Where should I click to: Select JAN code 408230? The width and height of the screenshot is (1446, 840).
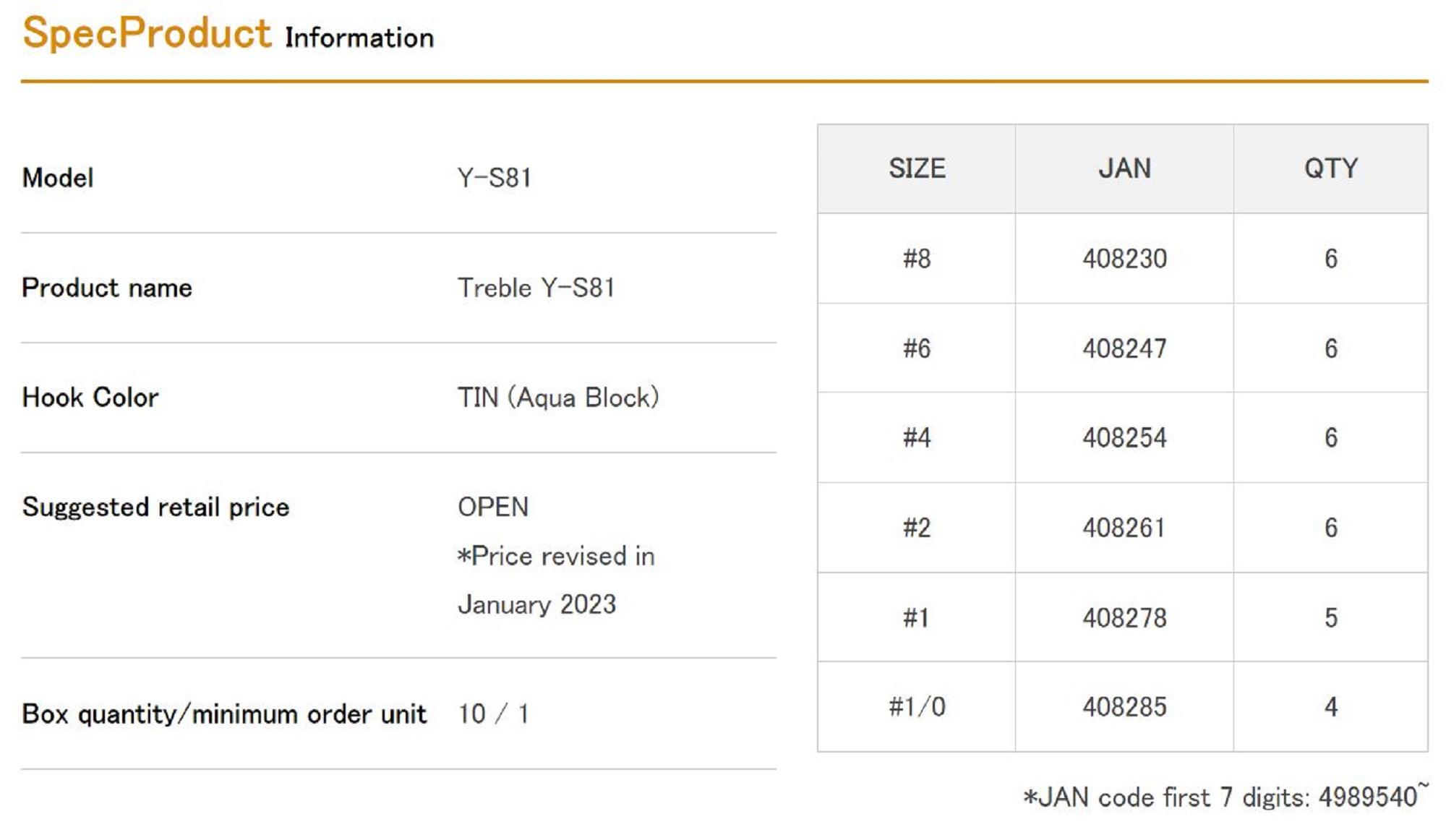point(1124,258)
